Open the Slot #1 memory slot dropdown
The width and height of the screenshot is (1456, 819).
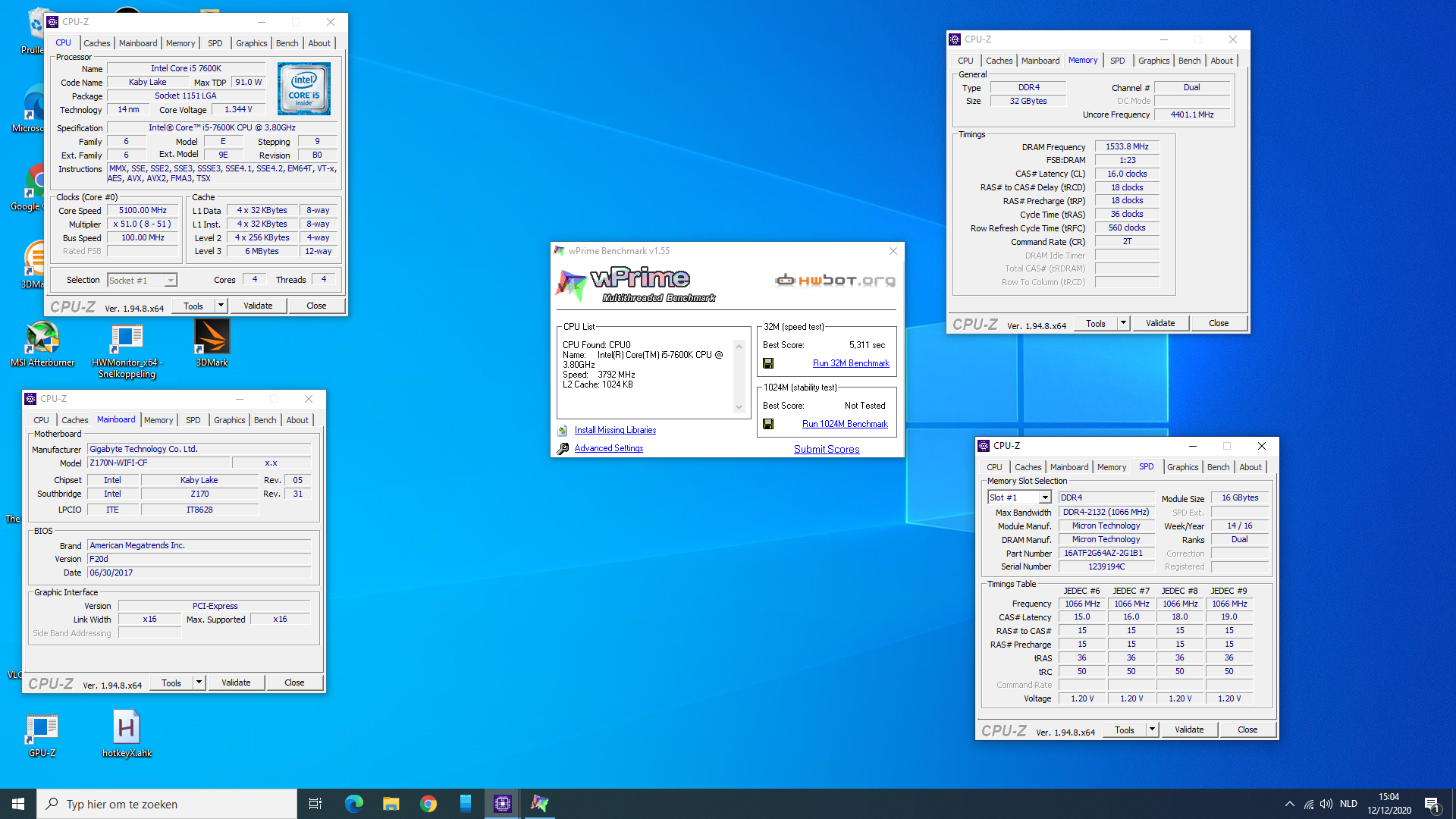1019,497
